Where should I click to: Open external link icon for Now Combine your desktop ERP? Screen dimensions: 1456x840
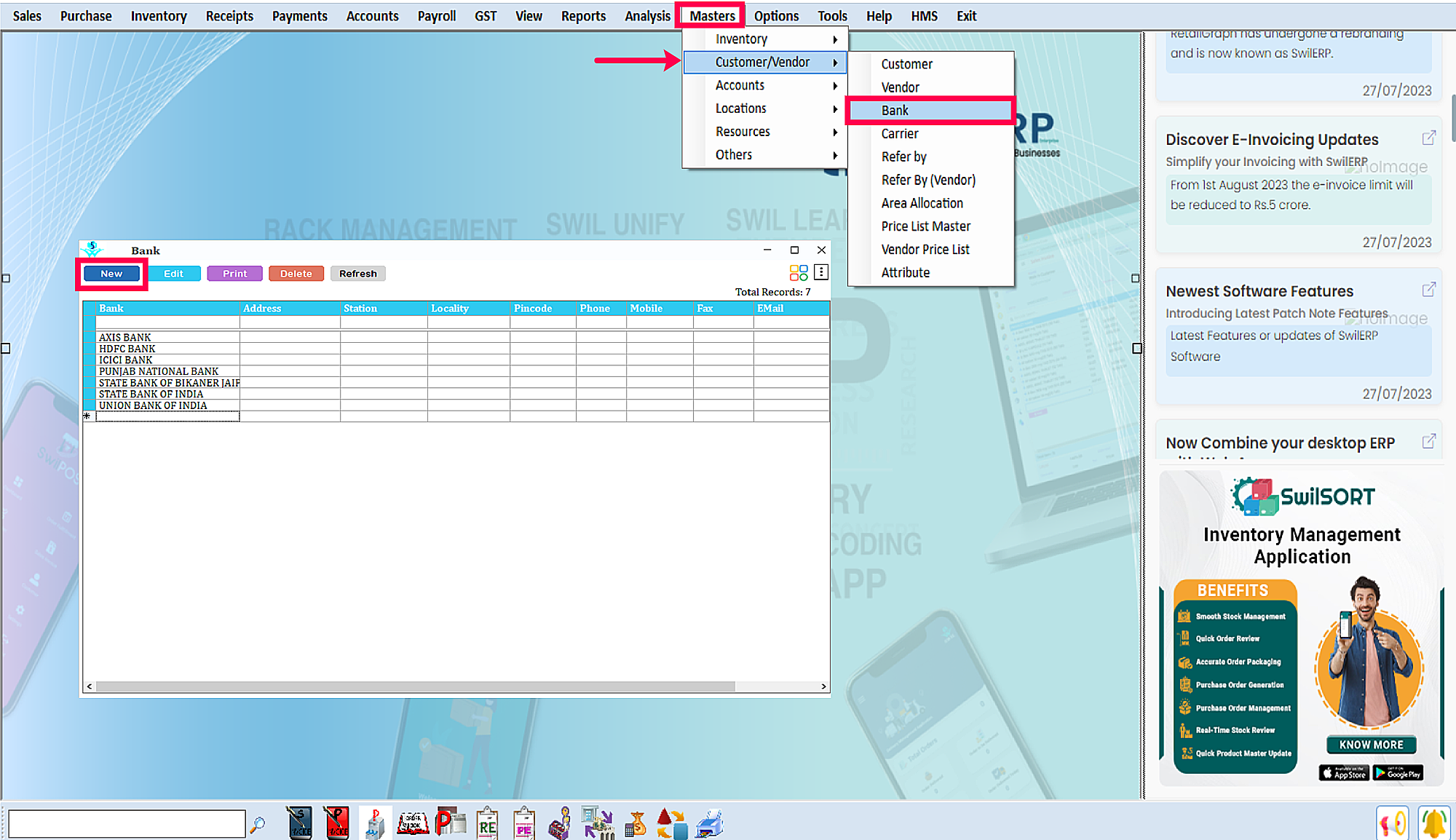pos(1428,441)
